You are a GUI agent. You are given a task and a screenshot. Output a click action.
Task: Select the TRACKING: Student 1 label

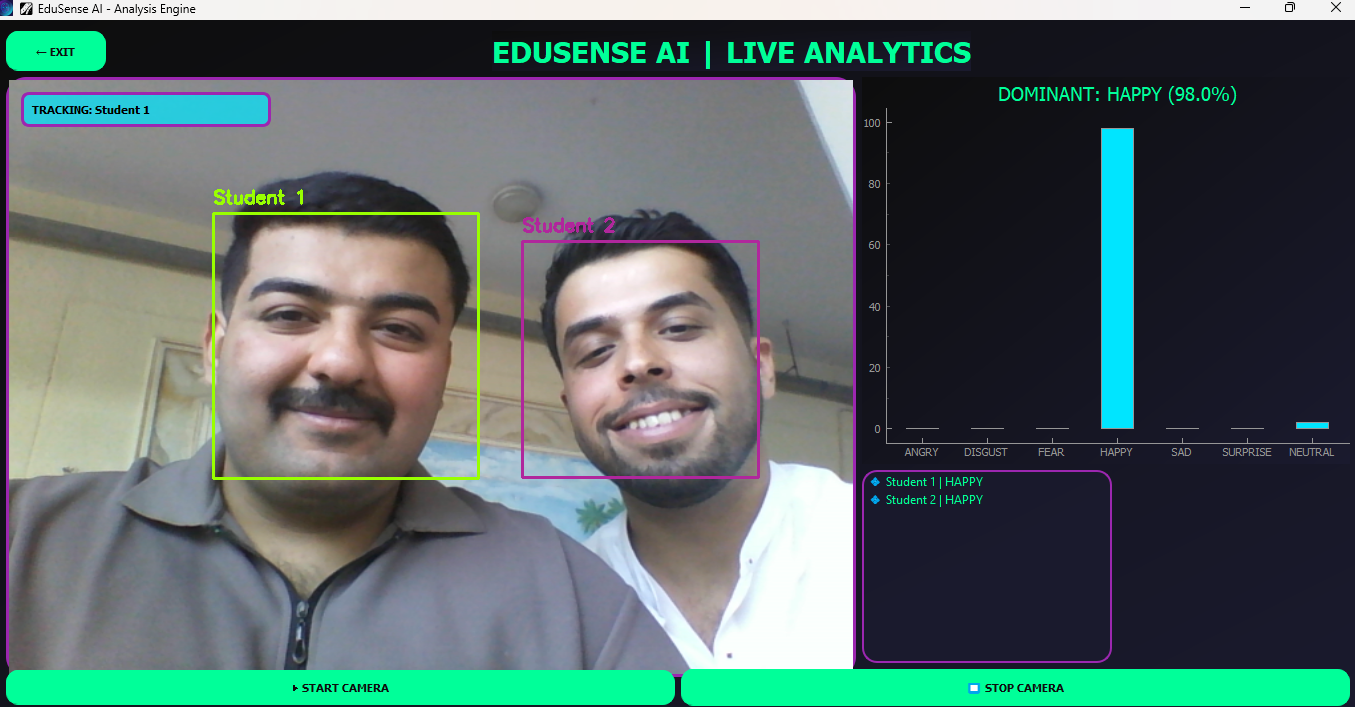pyautogui.click(x=146, y=110)
